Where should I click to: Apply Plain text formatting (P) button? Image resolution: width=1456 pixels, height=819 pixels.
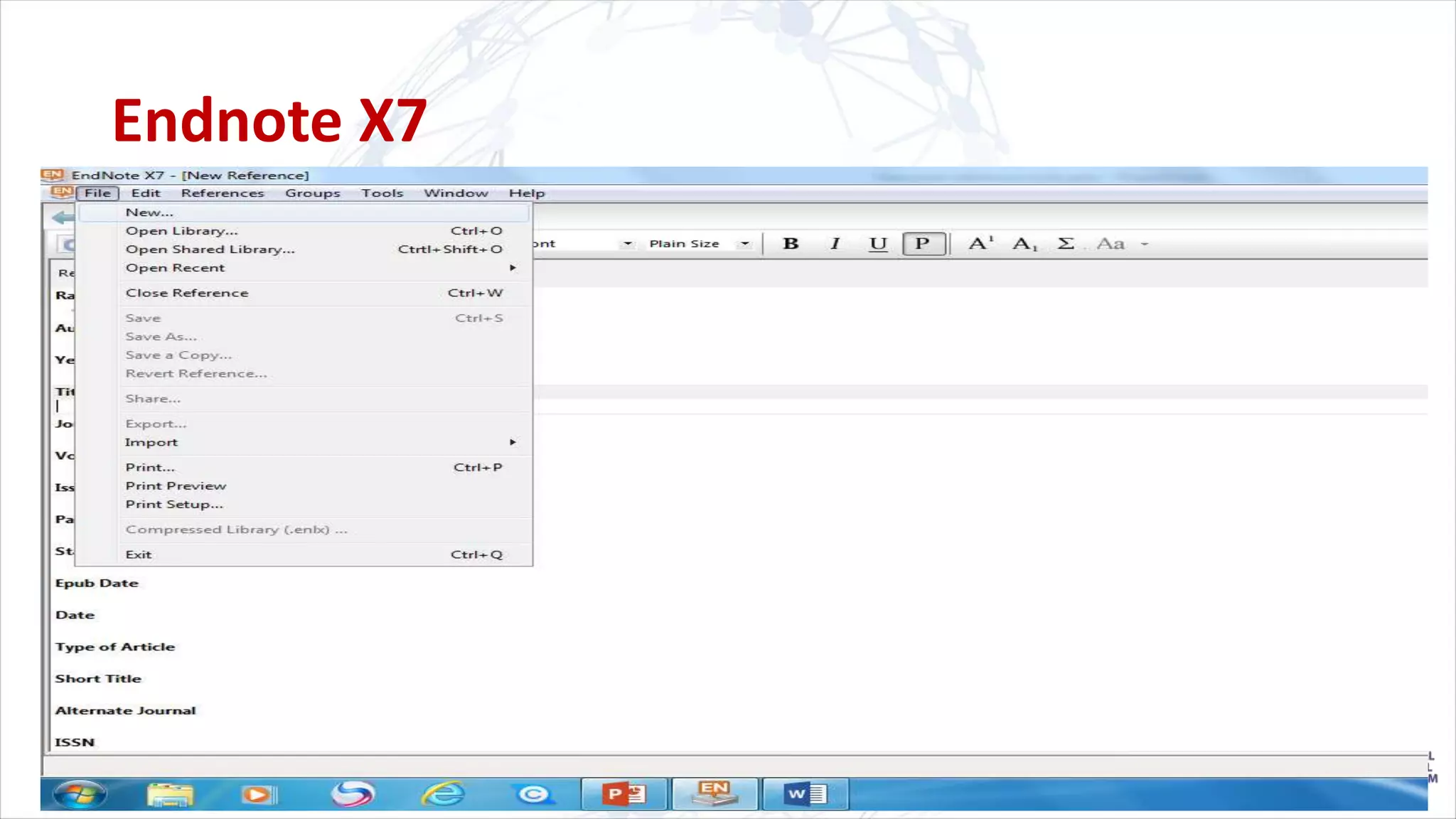(923, 244)
